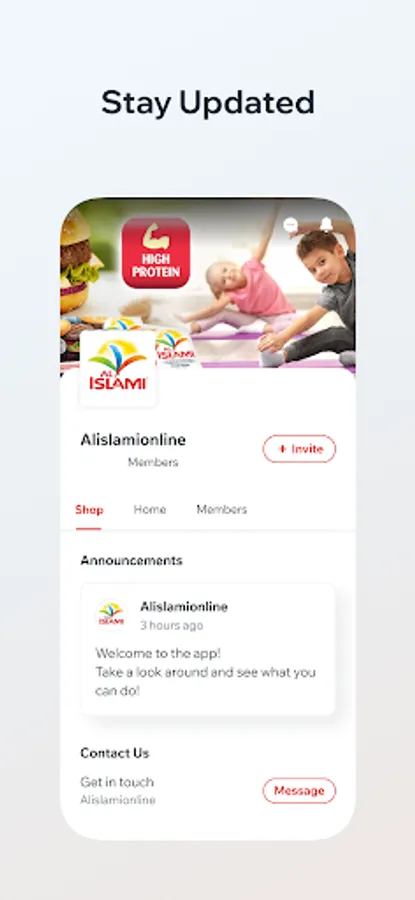The width and height of the screenshot is (415, 900).
Task: Tap the small Al Islami avatar in announcement
Action: tap(111, 614)
